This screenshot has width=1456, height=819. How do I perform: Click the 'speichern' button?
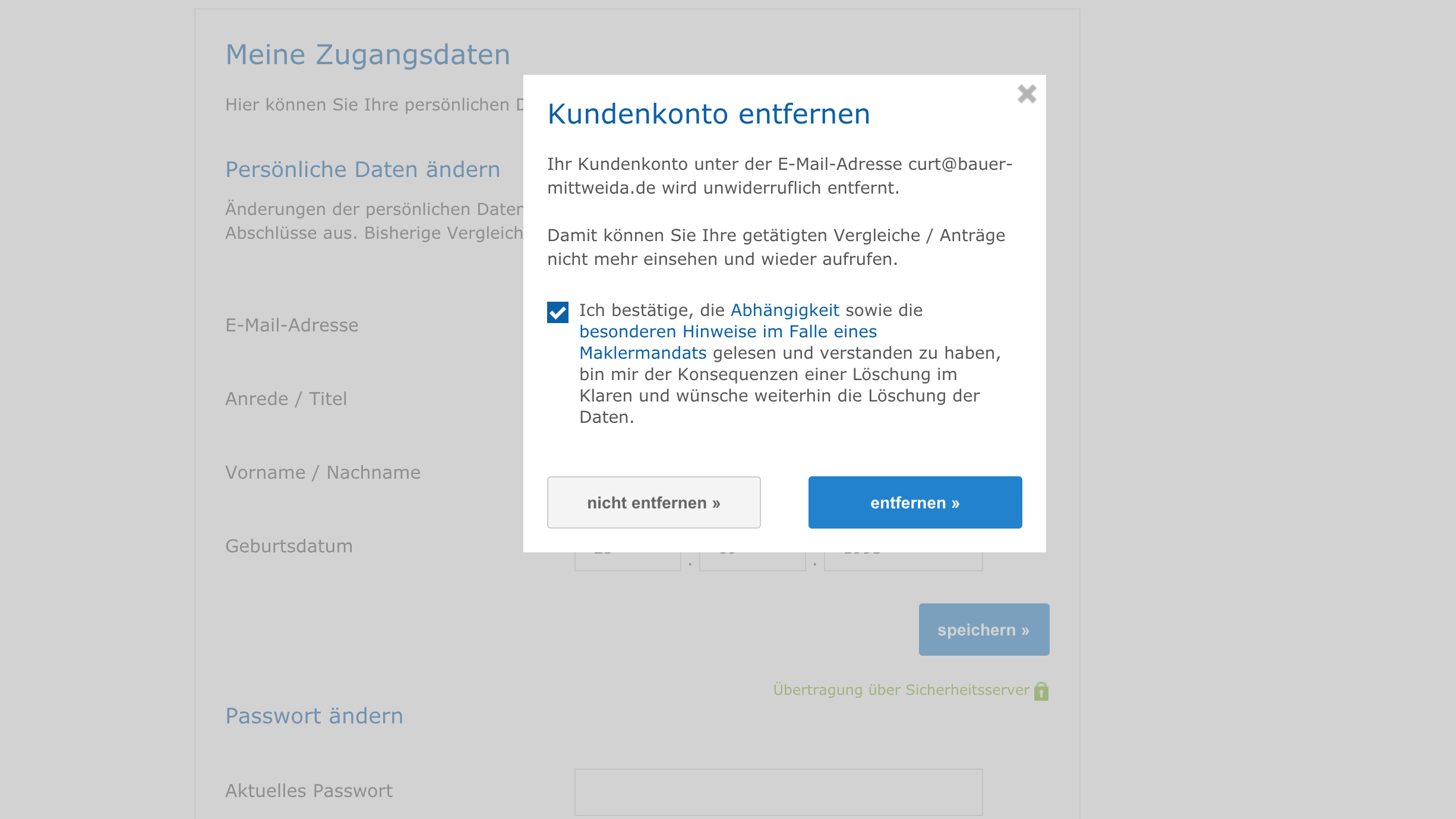pos(984,630)
